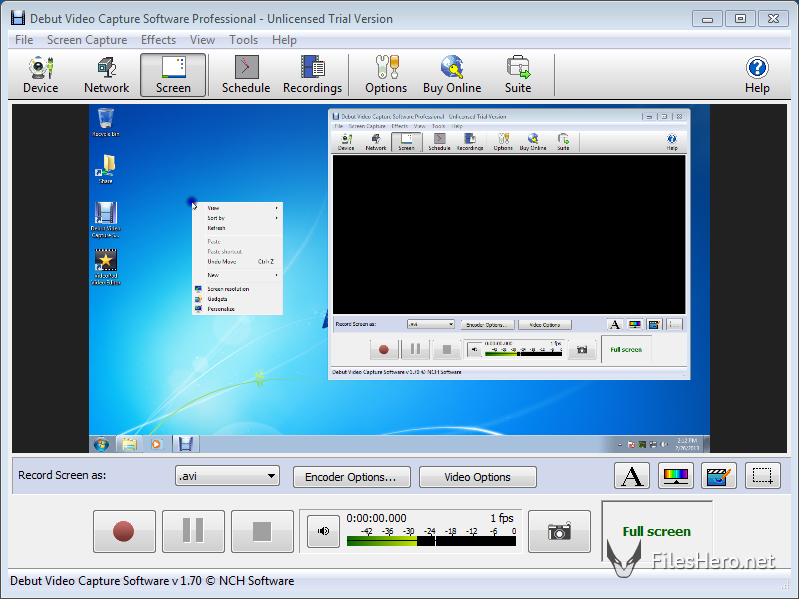Expand the .avi format dropdown
The image size is (799, 599).
pos(227,476)
